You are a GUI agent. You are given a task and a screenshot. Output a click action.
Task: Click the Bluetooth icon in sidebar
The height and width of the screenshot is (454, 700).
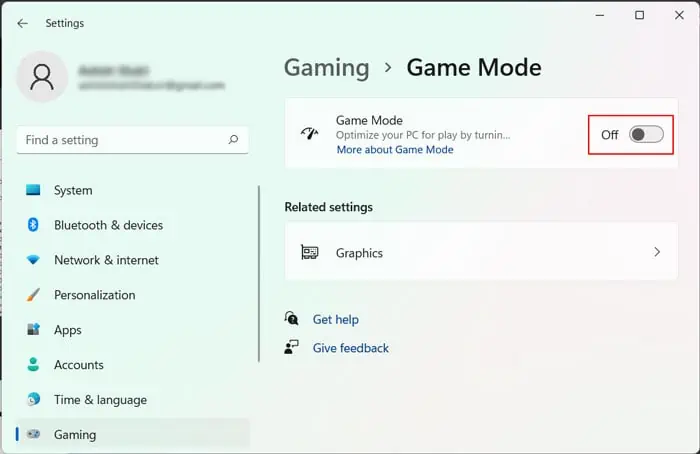point(33,225)
